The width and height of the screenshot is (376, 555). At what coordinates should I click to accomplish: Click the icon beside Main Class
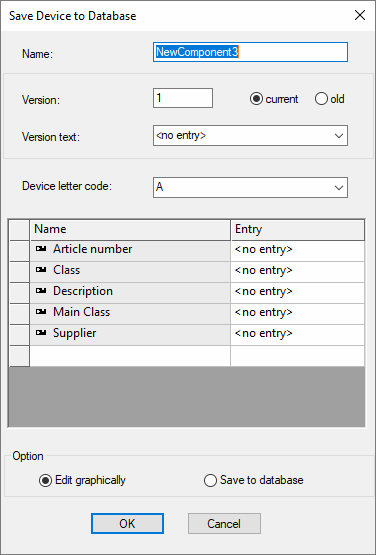pos(41,312)
